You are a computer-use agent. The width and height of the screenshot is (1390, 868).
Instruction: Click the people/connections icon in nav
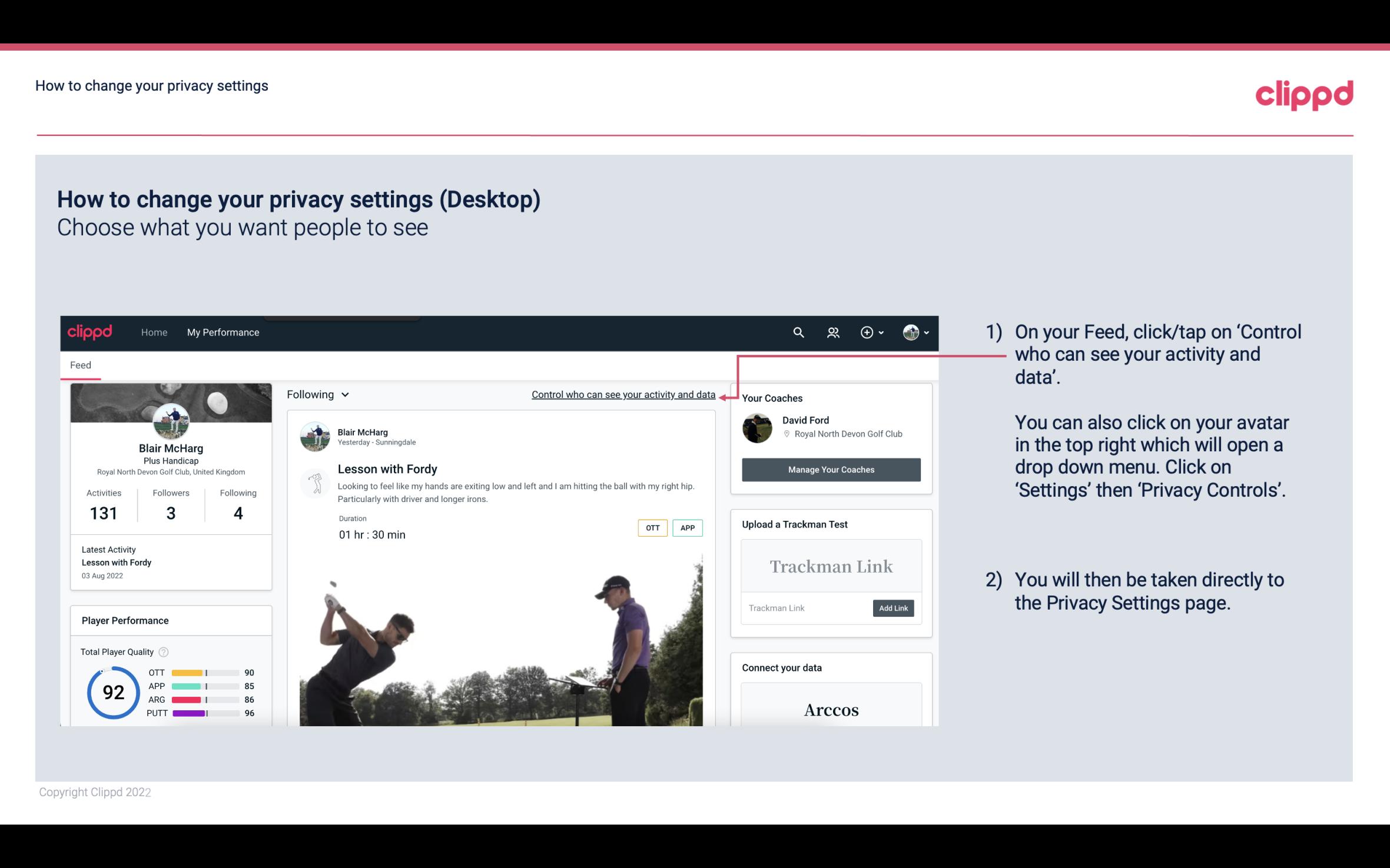coord(832,332)
